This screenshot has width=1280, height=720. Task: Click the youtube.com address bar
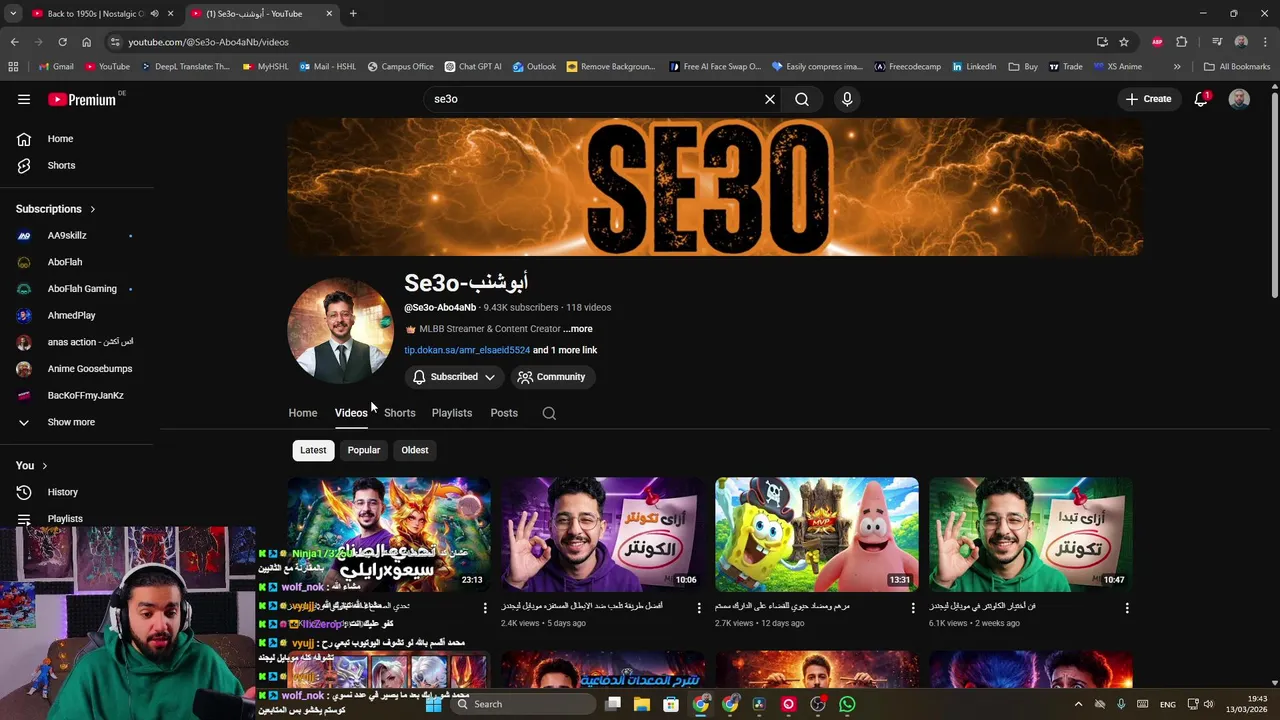pos(600,42)
